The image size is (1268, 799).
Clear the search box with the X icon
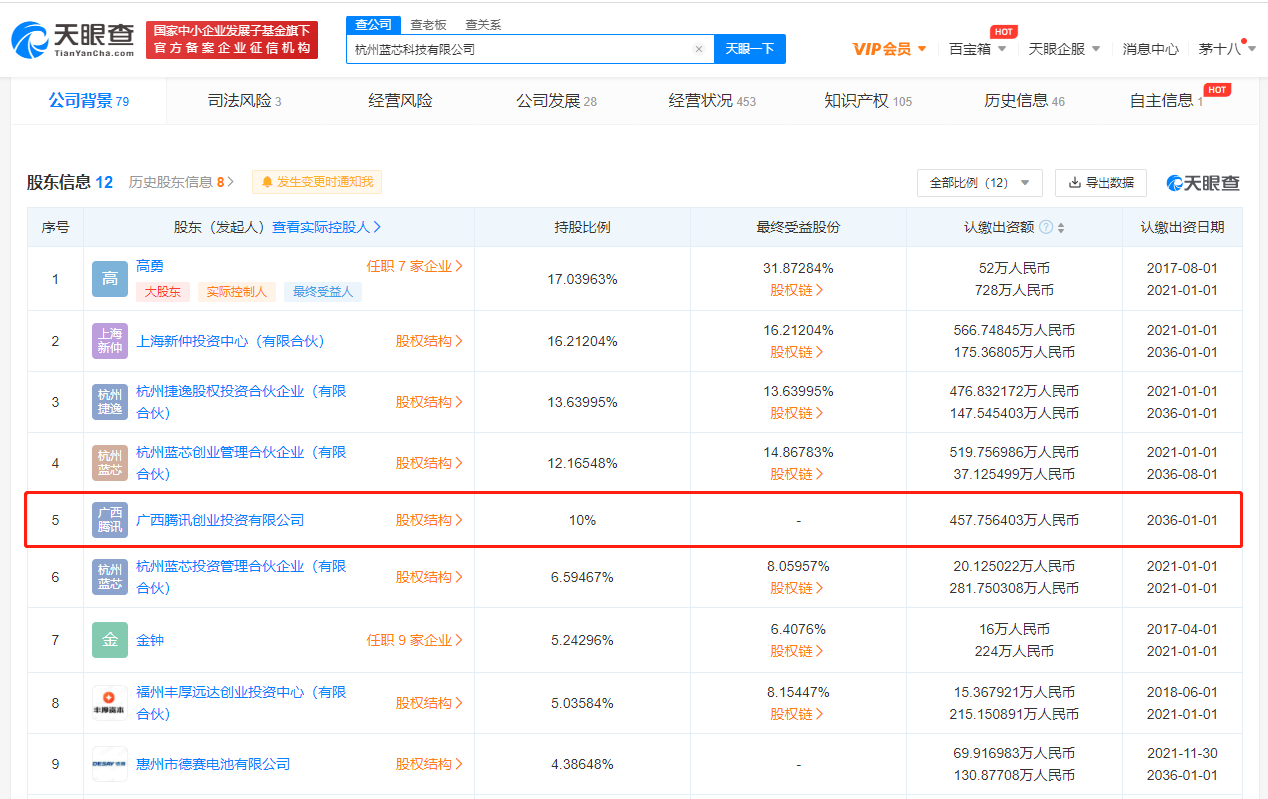[x=699, y=49]
